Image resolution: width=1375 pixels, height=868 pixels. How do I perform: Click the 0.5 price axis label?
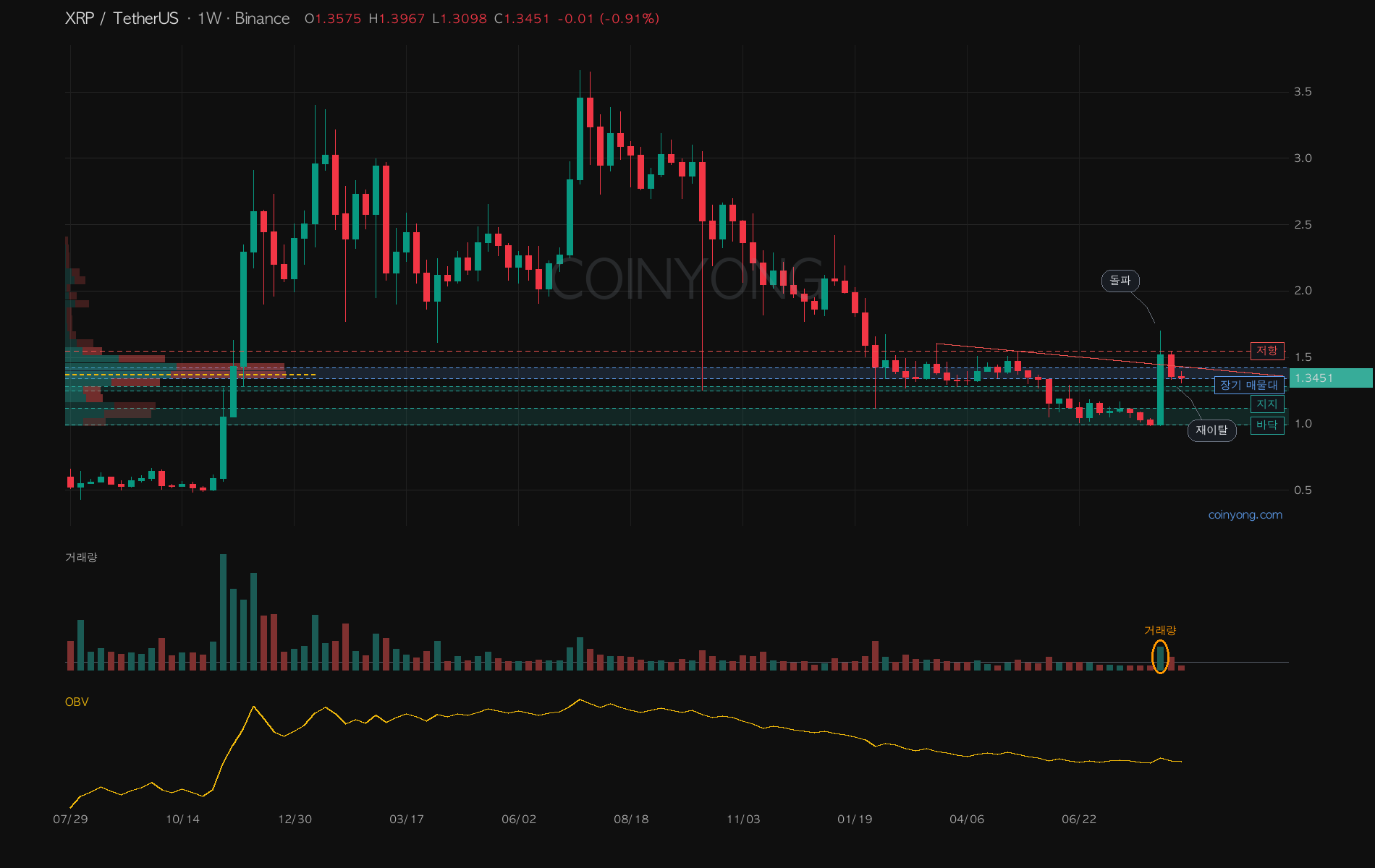click(x=1303, y=490)
